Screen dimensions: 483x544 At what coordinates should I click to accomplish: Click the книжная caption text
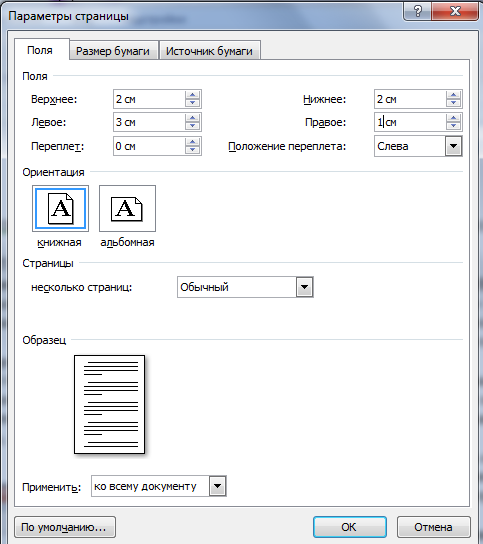click(59, 242)
